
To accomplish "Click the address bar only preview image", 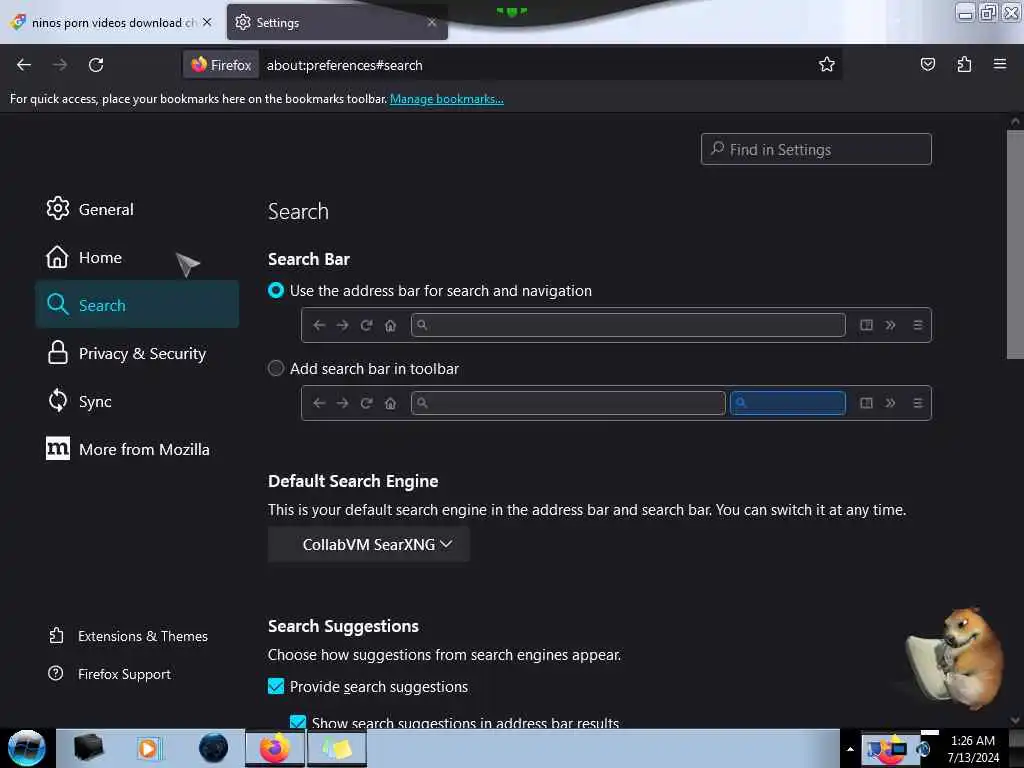I will point(616,325).
